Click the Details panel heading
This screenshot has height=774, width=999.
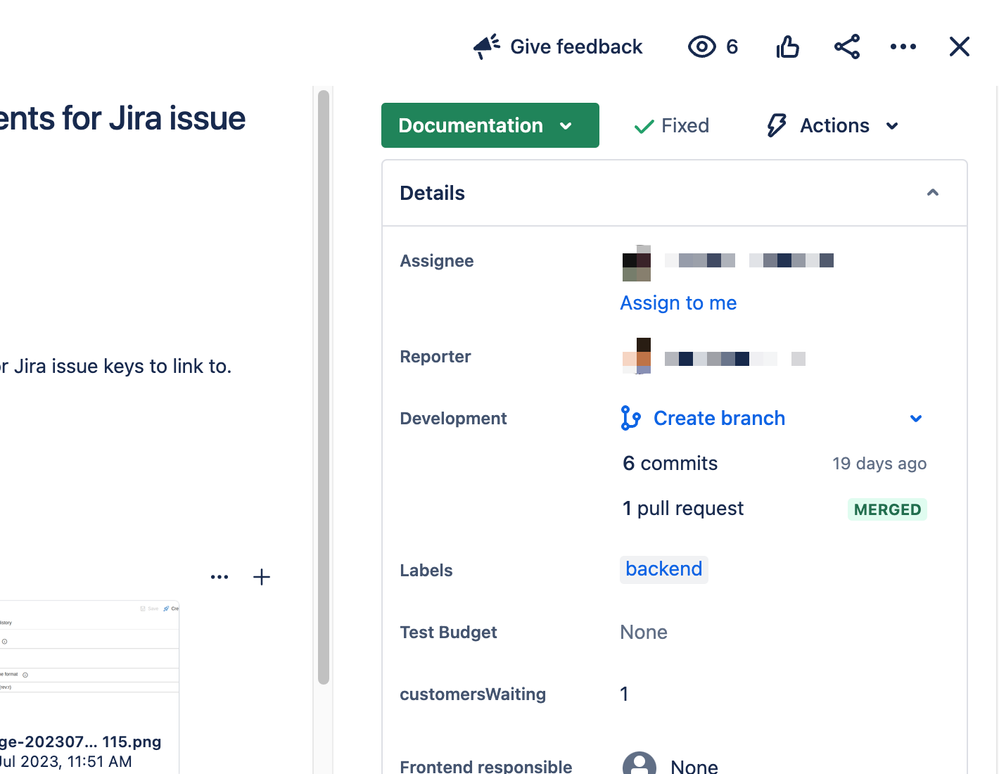point(432,193)
